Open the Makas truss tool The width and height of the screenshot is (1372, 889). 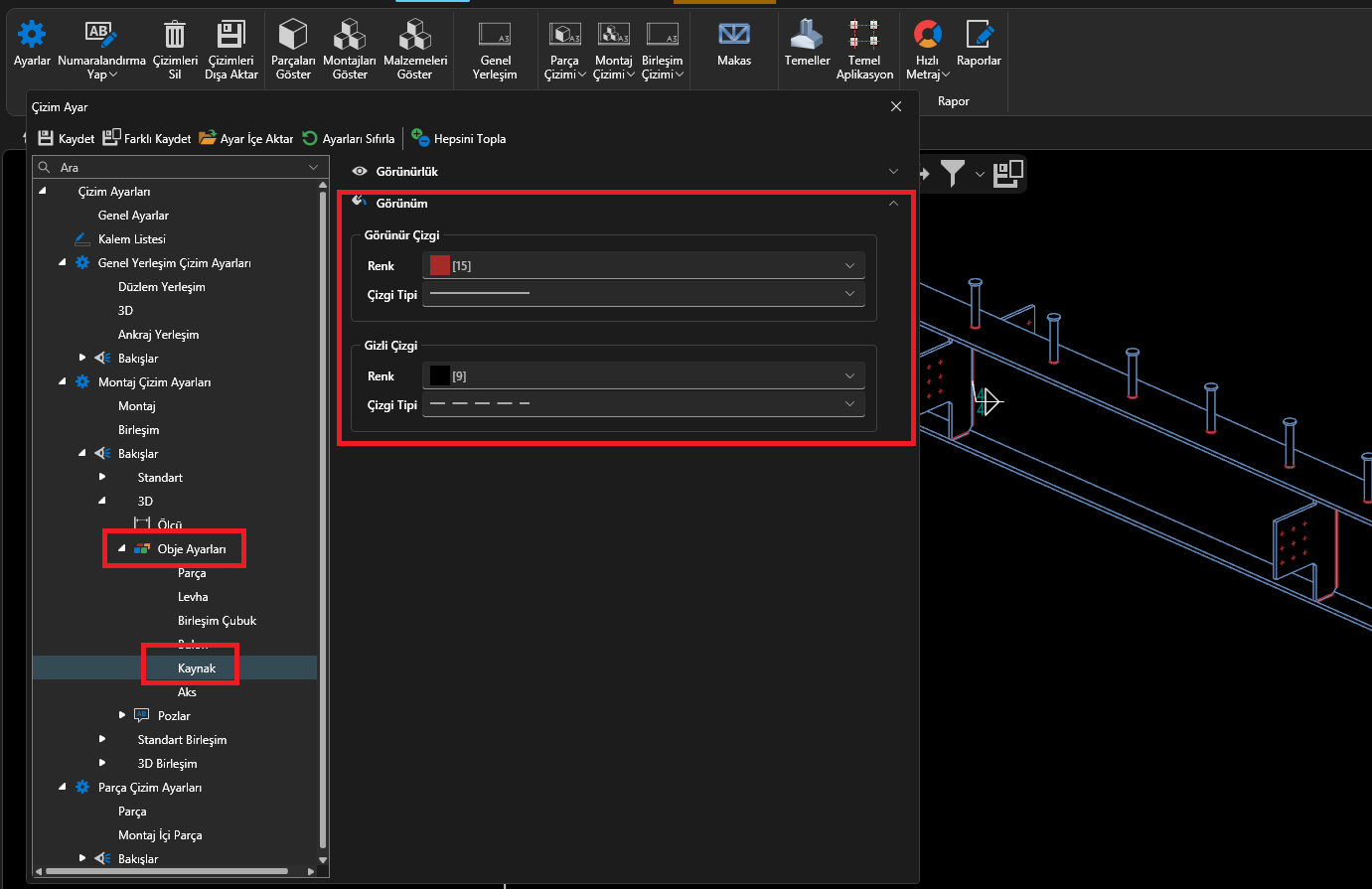pyautogui.click(x=734, y=35)
